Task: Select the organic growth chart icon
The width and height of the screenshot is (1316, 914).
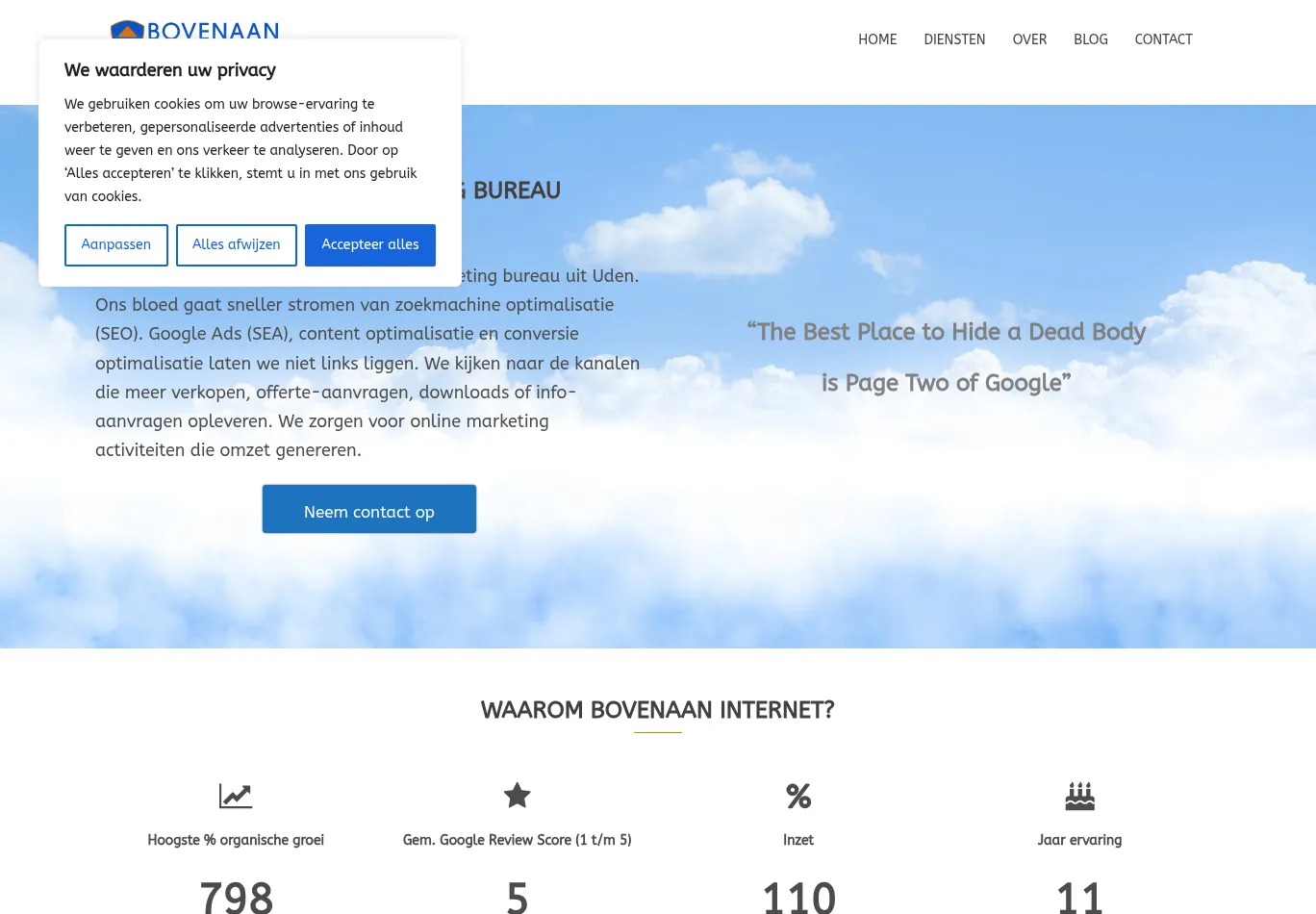Action: tap(236, 796)
